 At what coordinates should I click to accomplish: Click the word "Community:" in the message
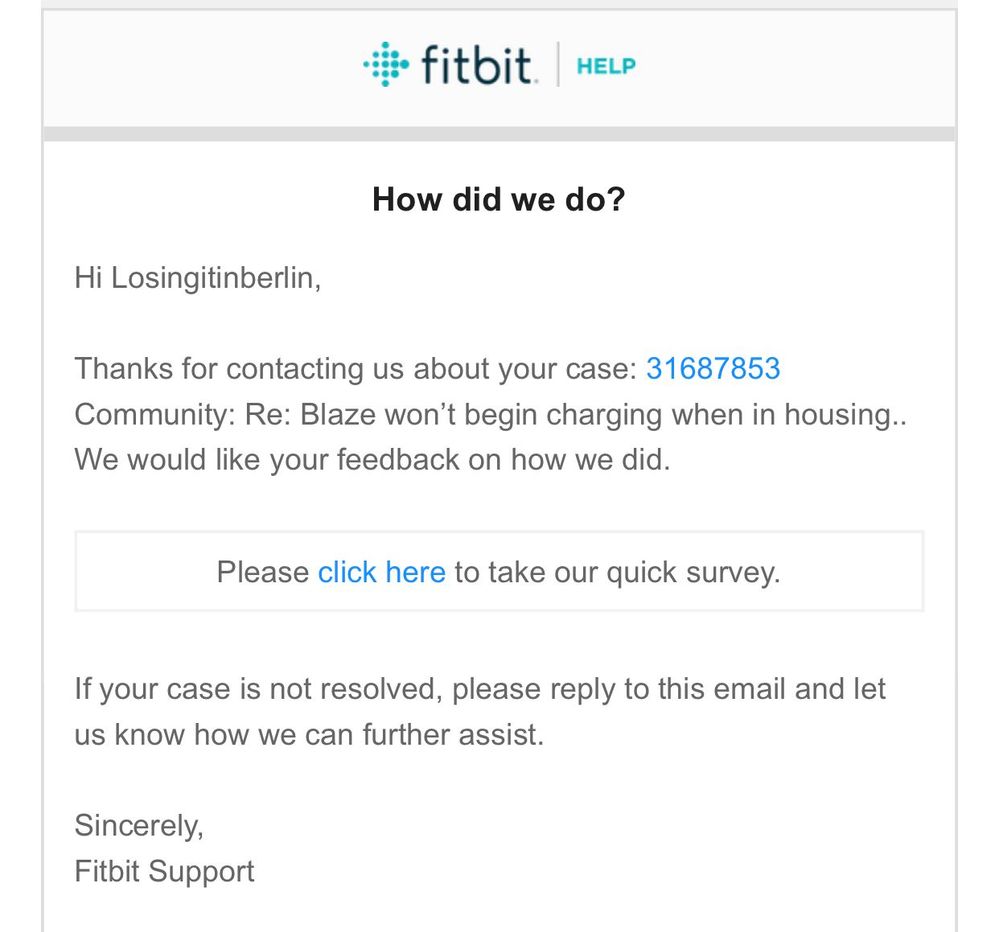click(155, 414)
